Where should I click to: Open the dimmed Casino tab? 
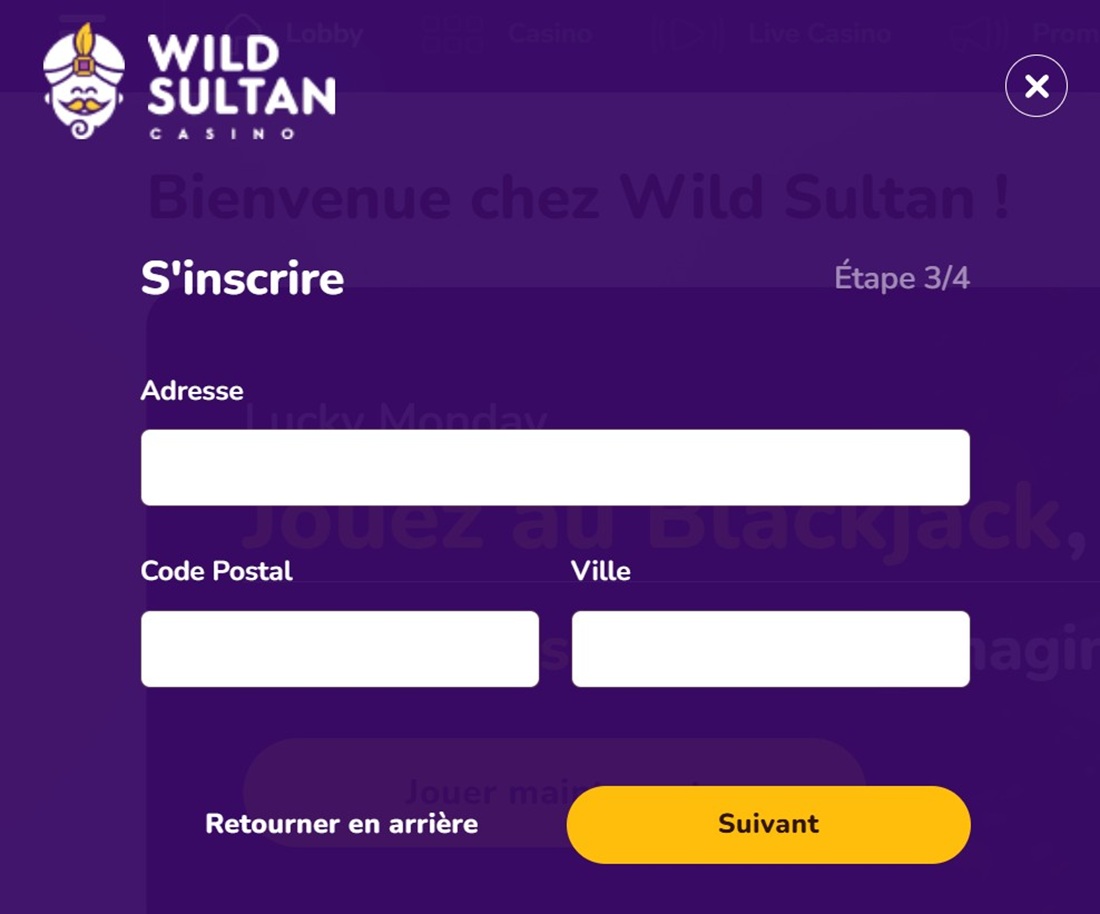click(551, 34)
